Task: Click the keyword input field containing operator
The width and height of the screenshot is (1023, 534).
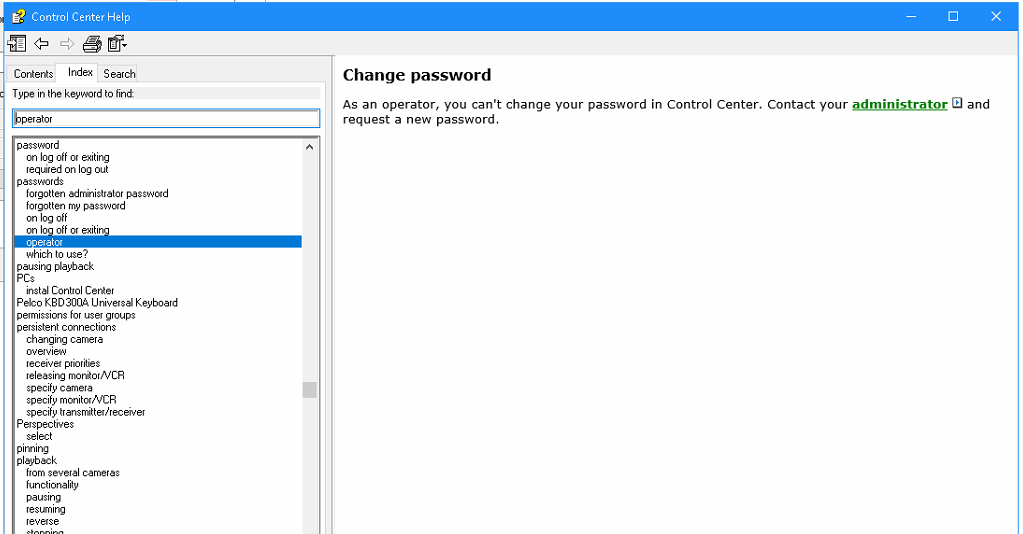Action: coord(166,118)
